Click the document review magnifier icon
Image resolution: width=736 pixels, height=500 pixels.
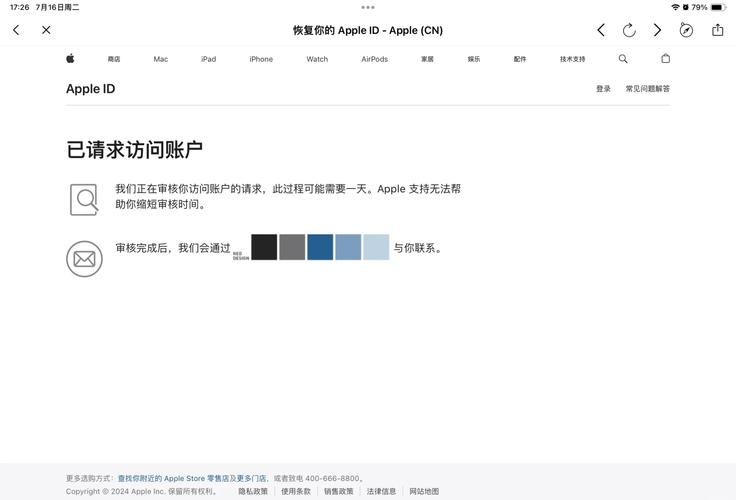coord(84,200)
